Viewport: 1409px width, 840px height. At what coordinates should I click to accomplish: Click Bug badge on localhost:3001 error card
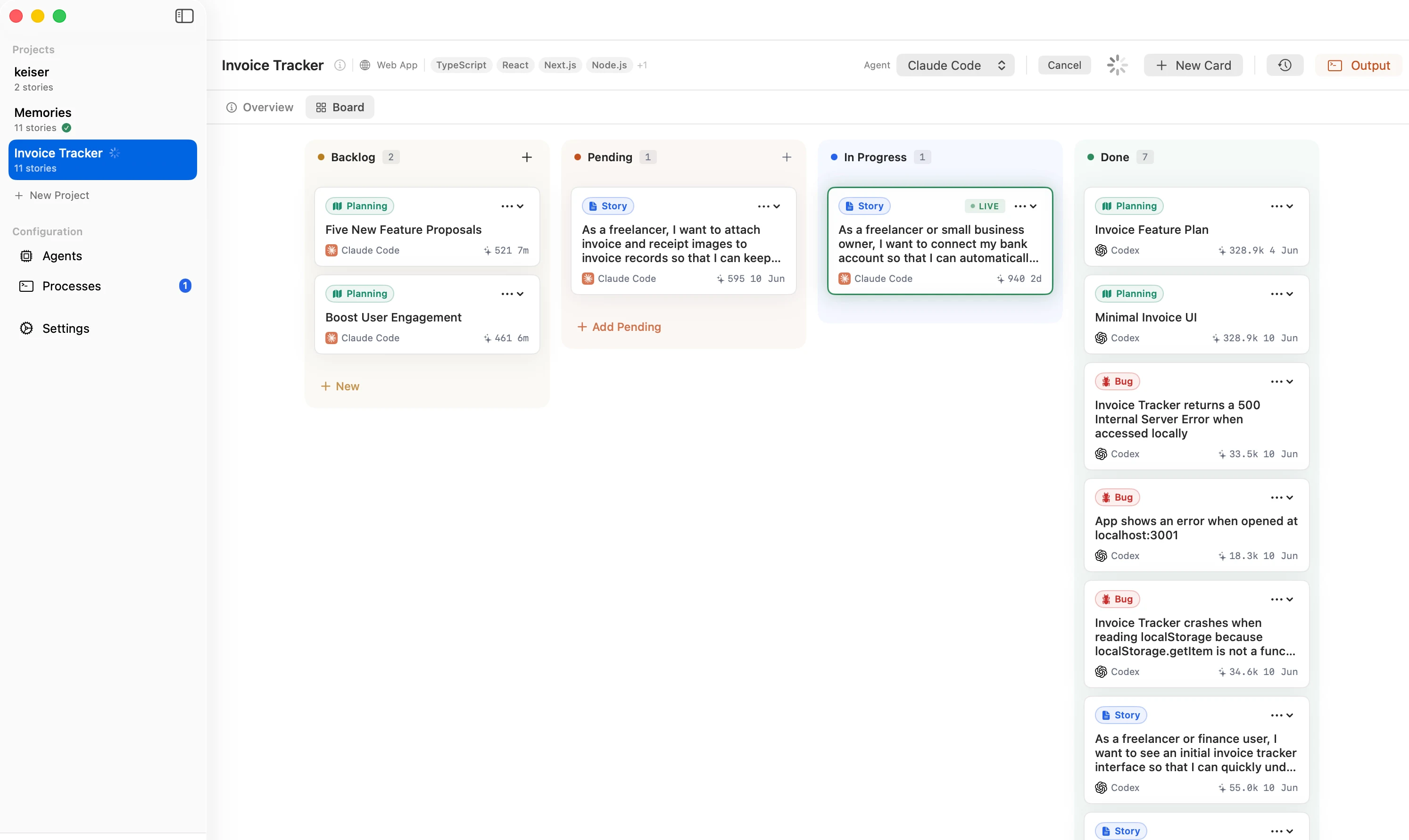click(1117, 498)
